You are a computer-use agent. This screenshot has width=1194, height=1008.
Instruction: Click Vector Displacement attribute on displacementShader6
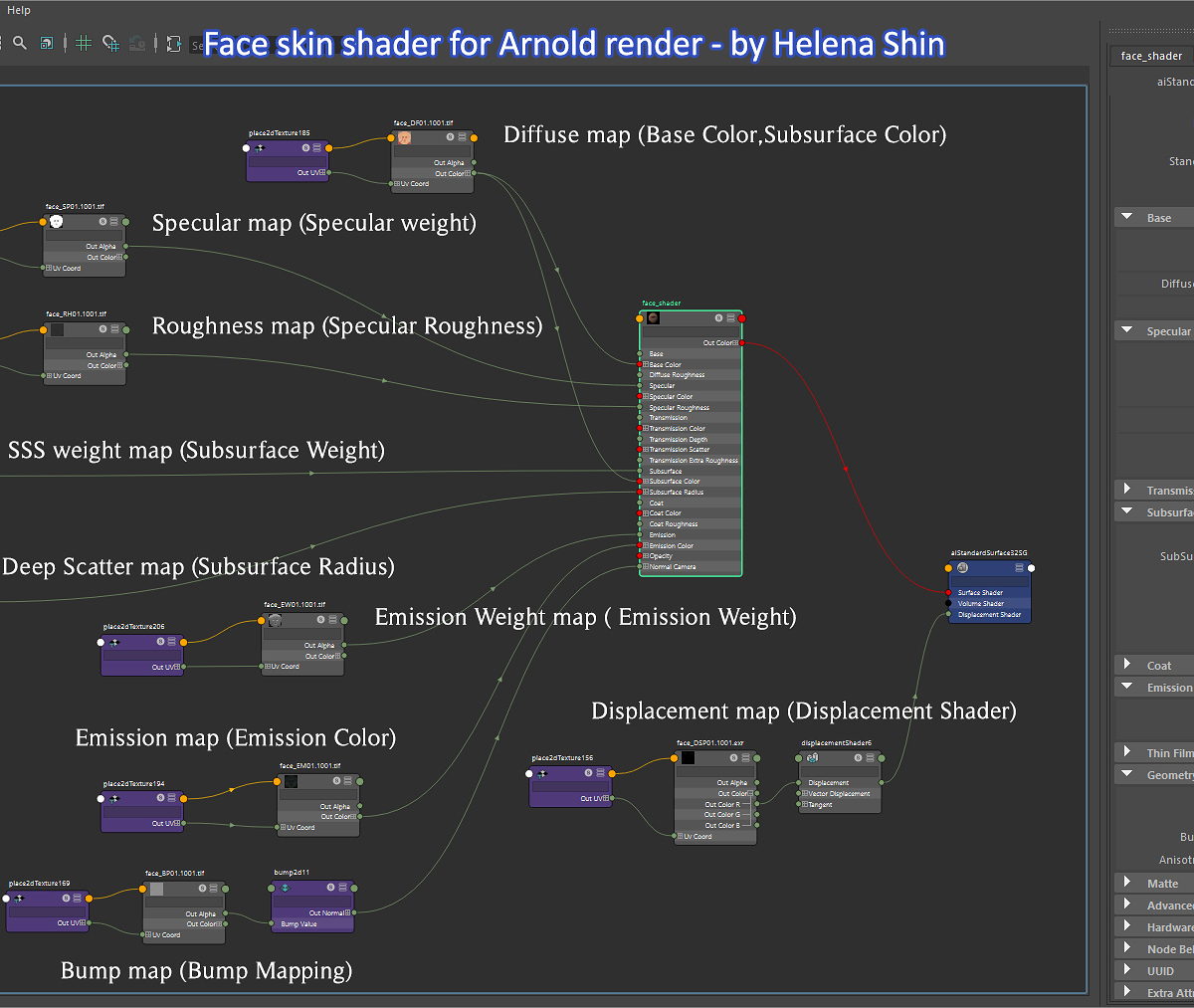point(839,794)
